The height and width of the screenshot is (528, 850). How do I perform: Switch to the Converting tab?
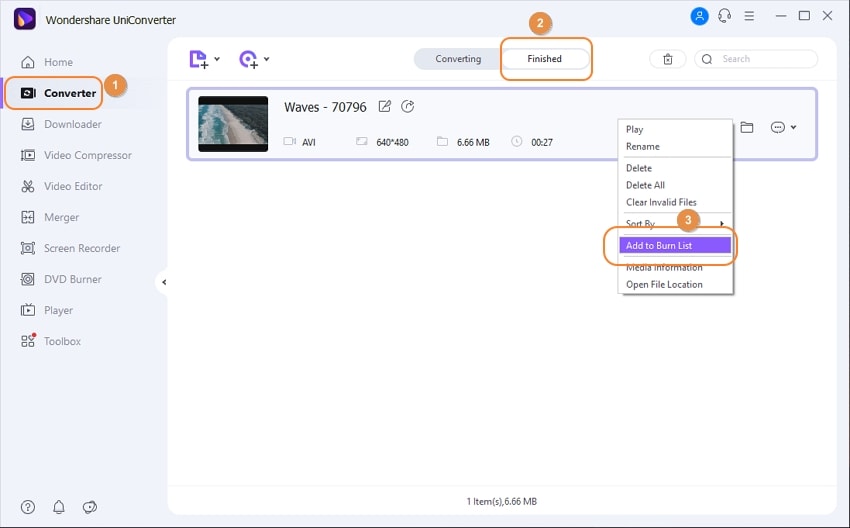pos(458,59)
